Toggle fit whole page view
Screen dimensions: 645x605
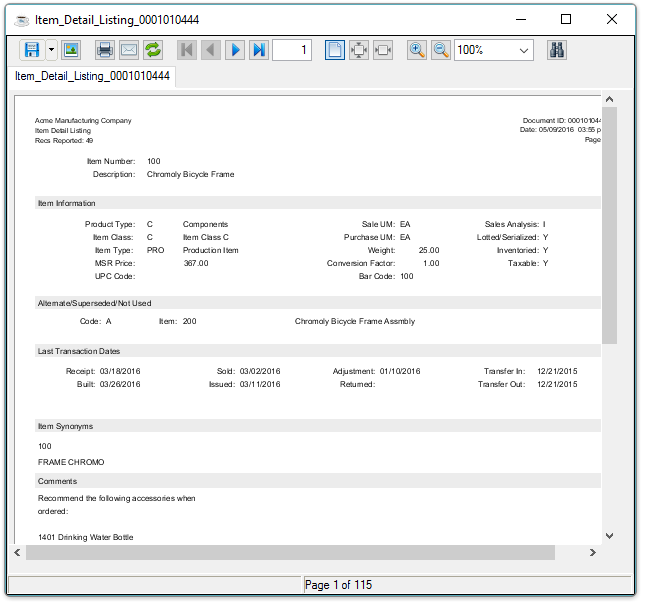(359, 50)
